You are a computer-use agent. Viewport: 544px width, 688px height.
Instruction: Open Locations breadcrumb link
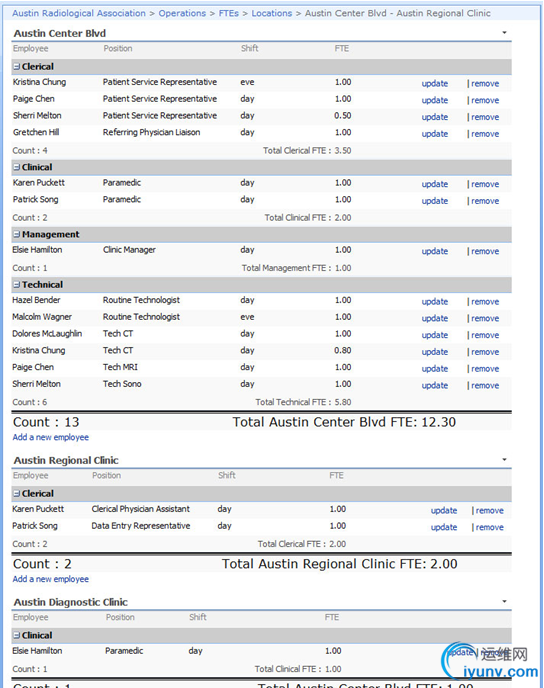pos(272,13)
